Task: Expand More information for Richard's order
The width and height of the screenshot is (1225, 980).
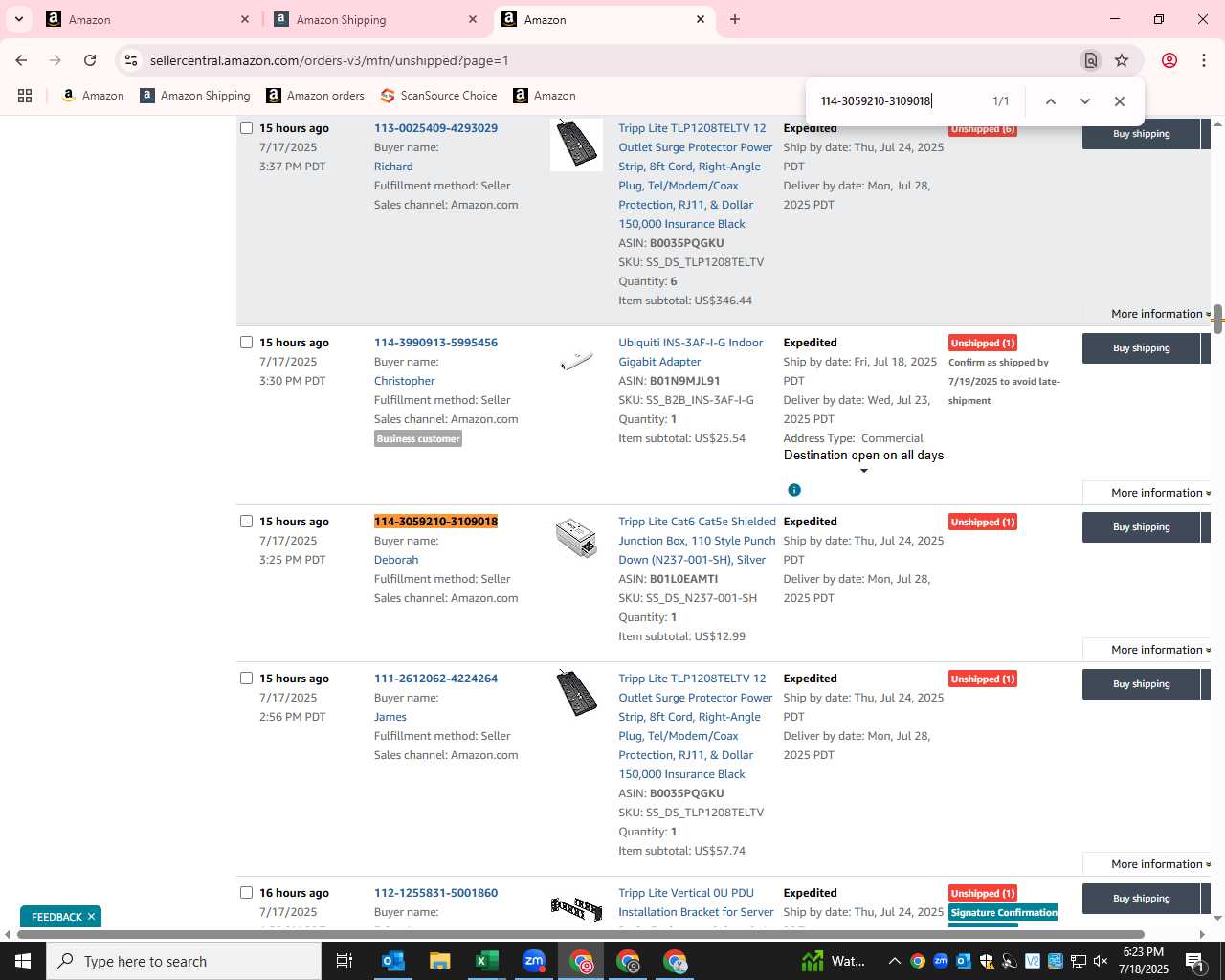Action: coord(1160,314)
